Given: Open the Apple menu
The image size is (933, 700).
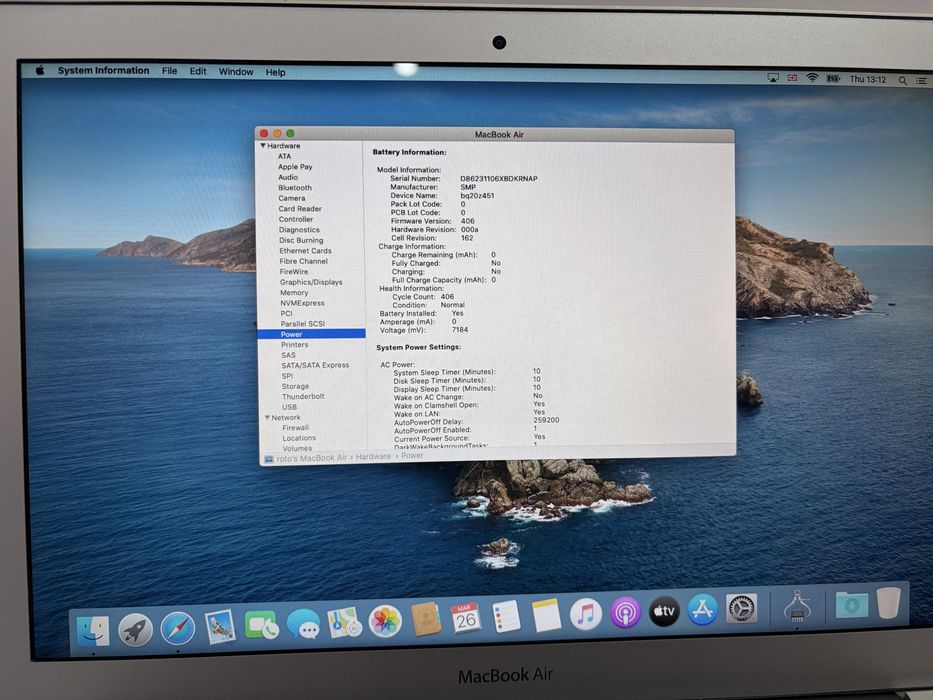Looking at the screenshot, I should coord(40,70).
